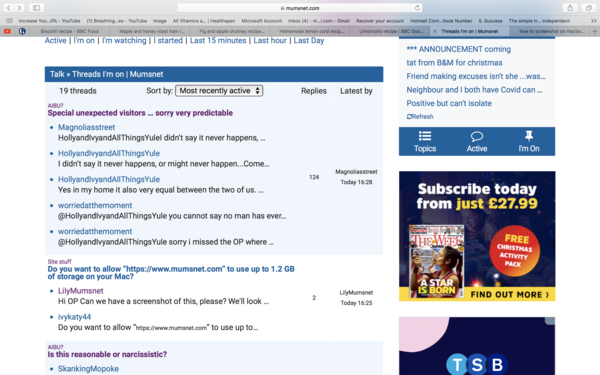Click the Site stuff category label

coord(59,262)
